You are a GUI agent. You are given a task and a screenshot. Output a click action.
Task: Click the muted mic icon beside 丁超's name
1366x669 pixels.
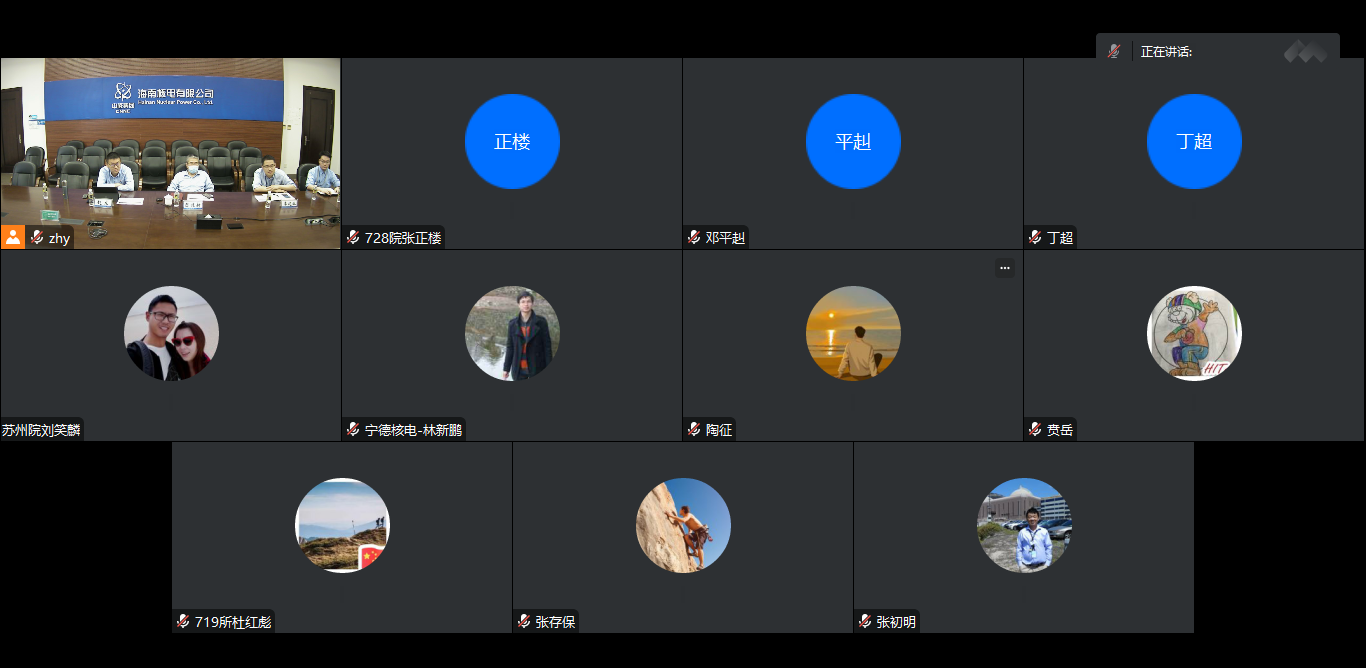click(1035, 238)
